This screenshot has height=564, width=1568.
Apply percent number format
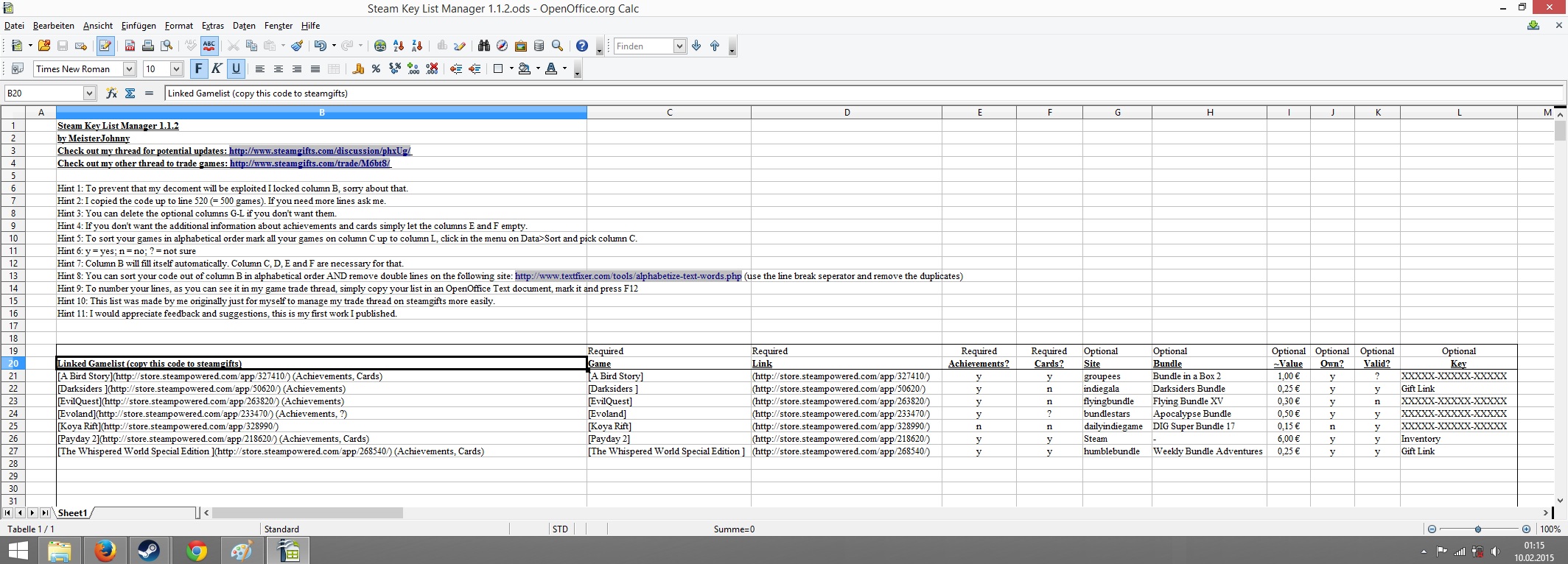click(377, 68)
